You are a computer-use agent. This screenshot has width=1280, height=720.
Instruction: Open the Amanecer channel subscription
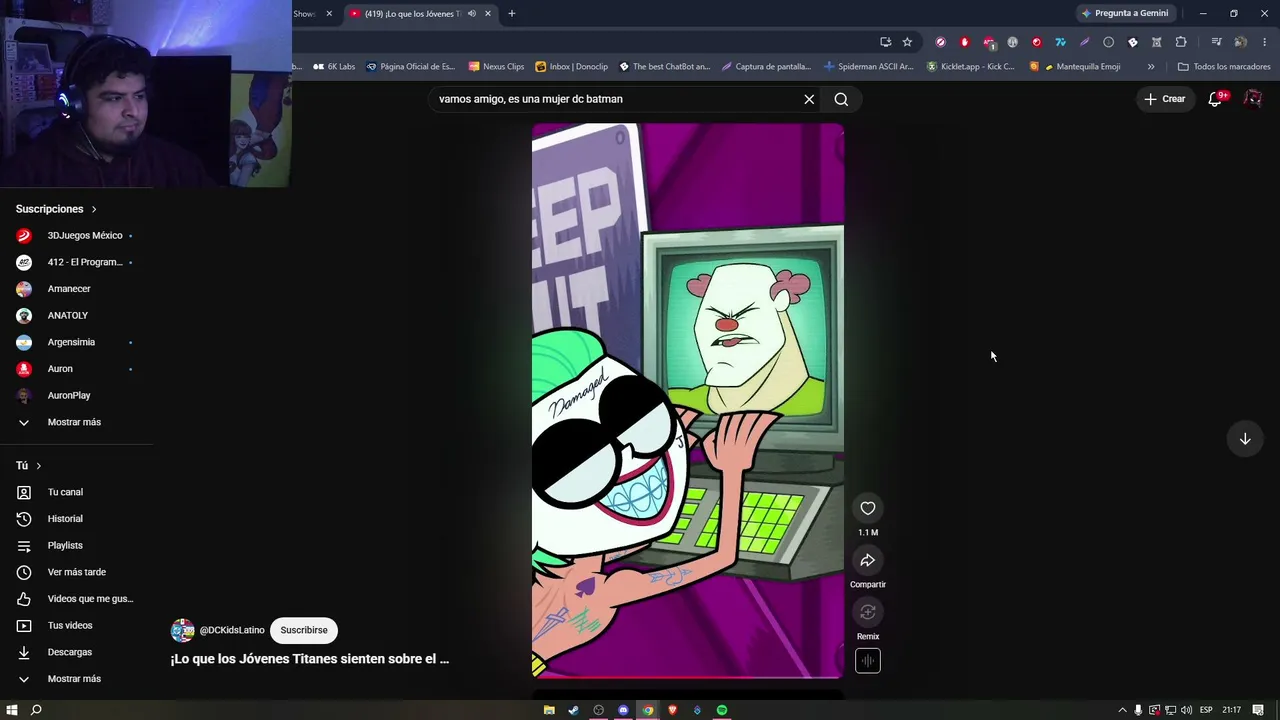tap(76, 289)
